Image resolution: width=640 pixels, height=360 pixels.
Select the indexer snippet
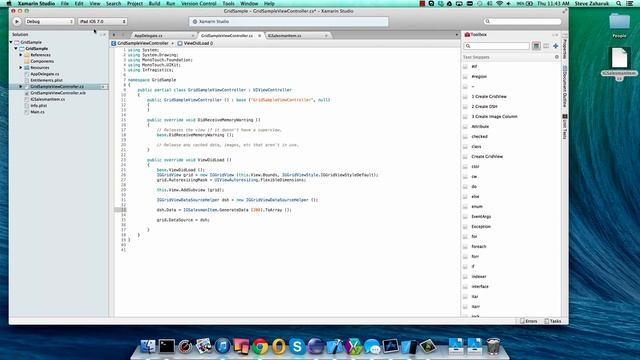479,276
